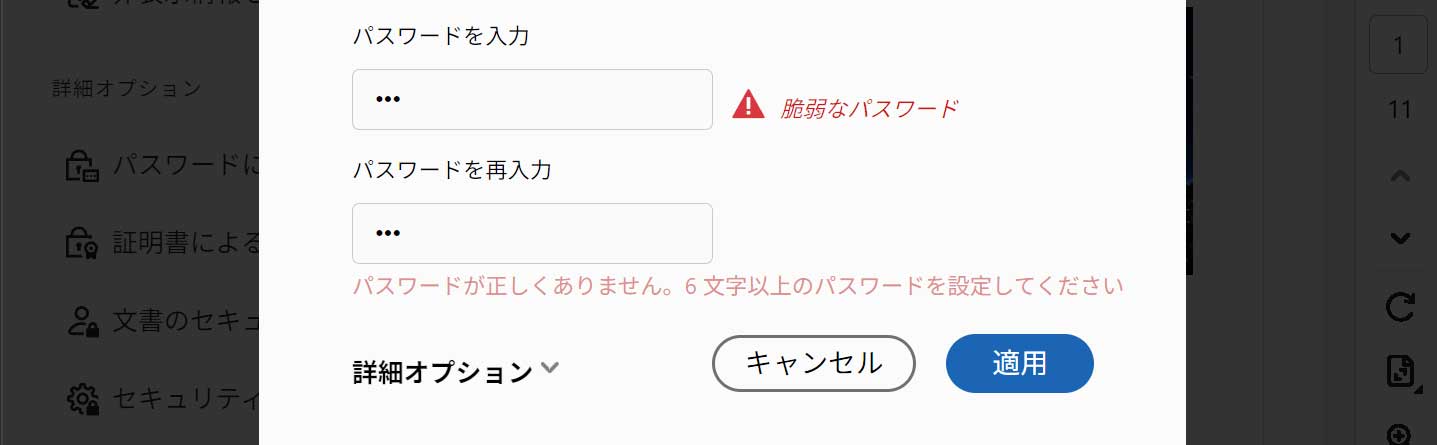The height and width of the screenshot is (445, 1437).
Task: Choose the セキュリティ sidebar entry text
Action: point(188,398)
